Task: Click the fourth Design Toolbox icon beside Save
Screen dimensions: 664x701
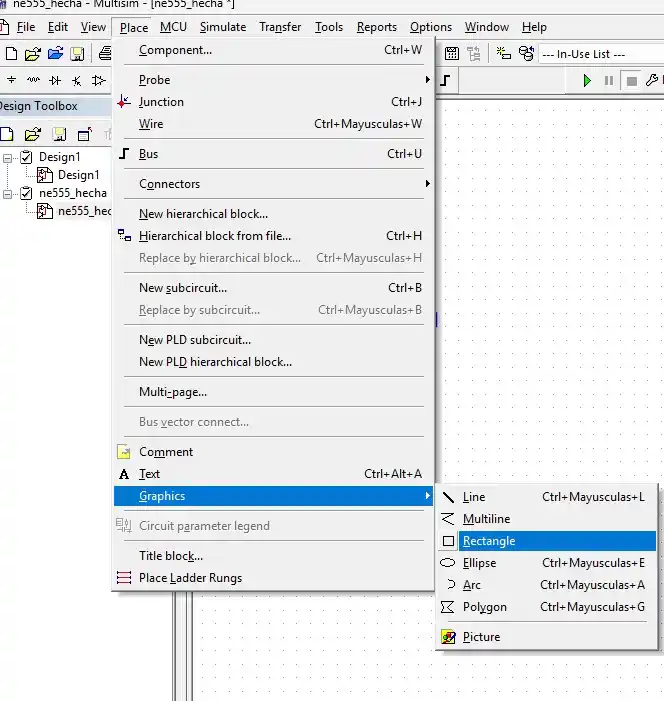Action: (85, 134)
